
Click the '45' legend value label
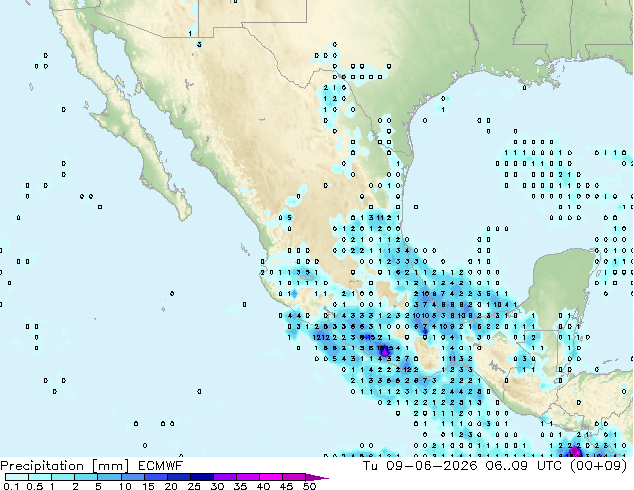click(x=286, y=486)
